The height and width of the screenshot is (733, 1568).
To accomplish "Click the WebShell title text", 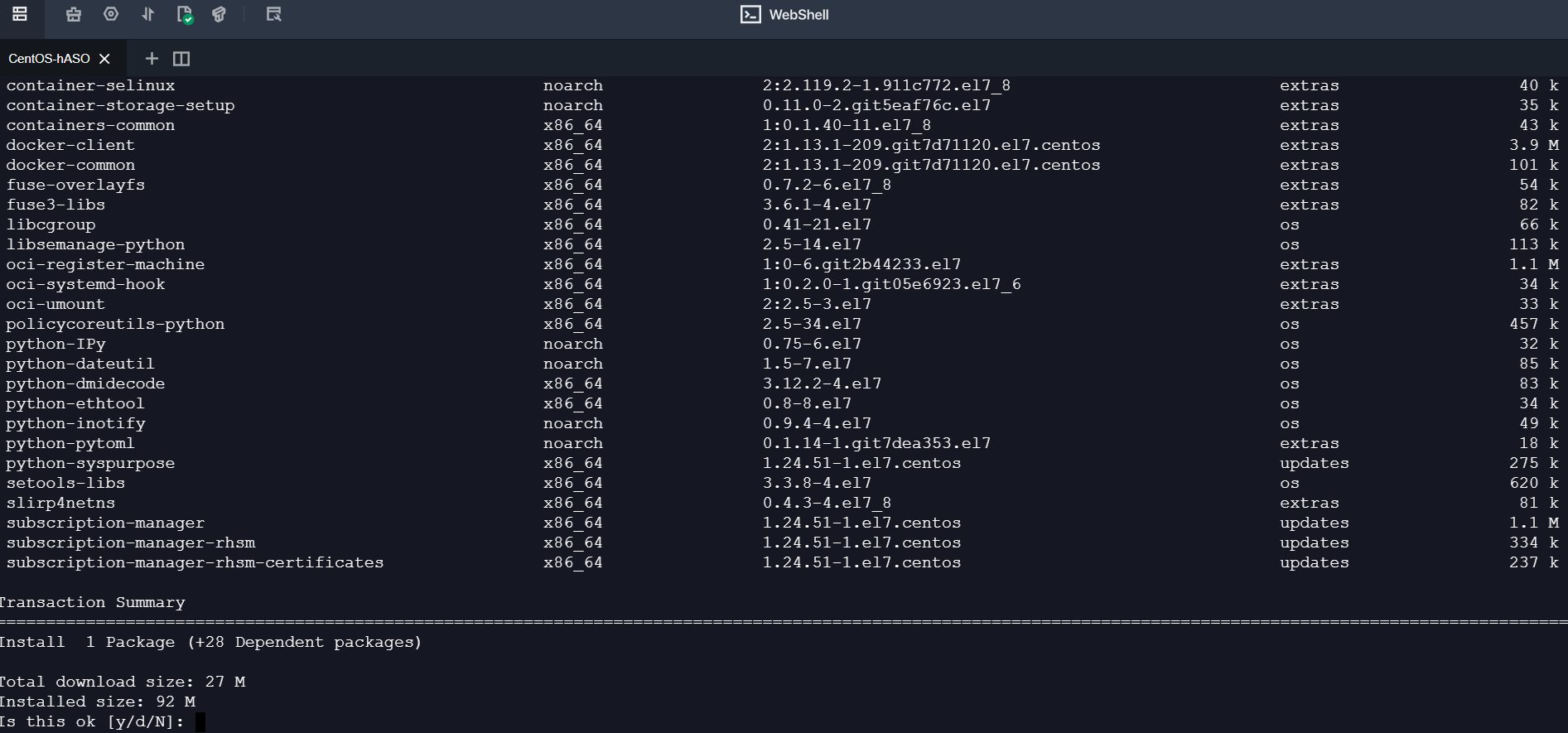I will [798, 15].
